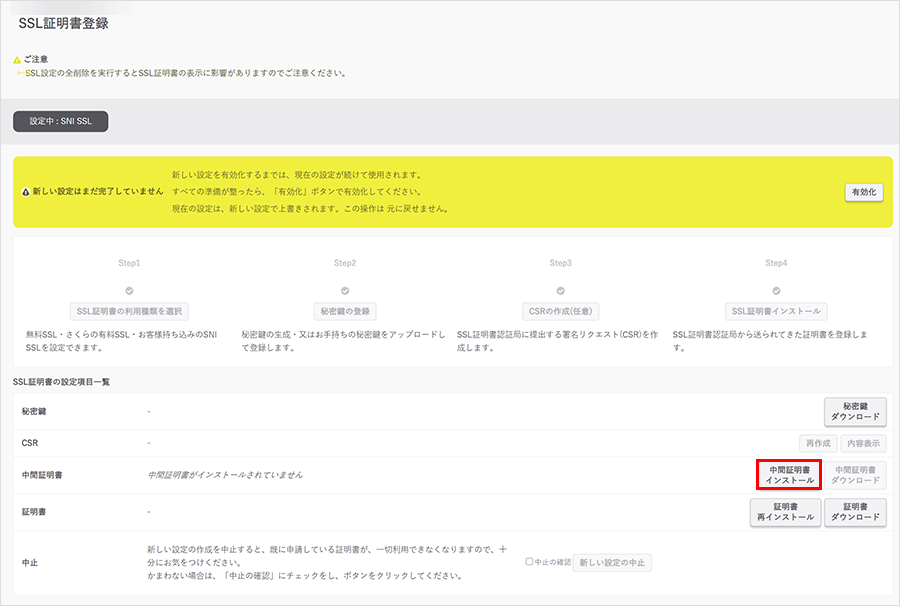Click 中間証明書ダウンロード button
900x606 pixels.
[x=855, y=475]
